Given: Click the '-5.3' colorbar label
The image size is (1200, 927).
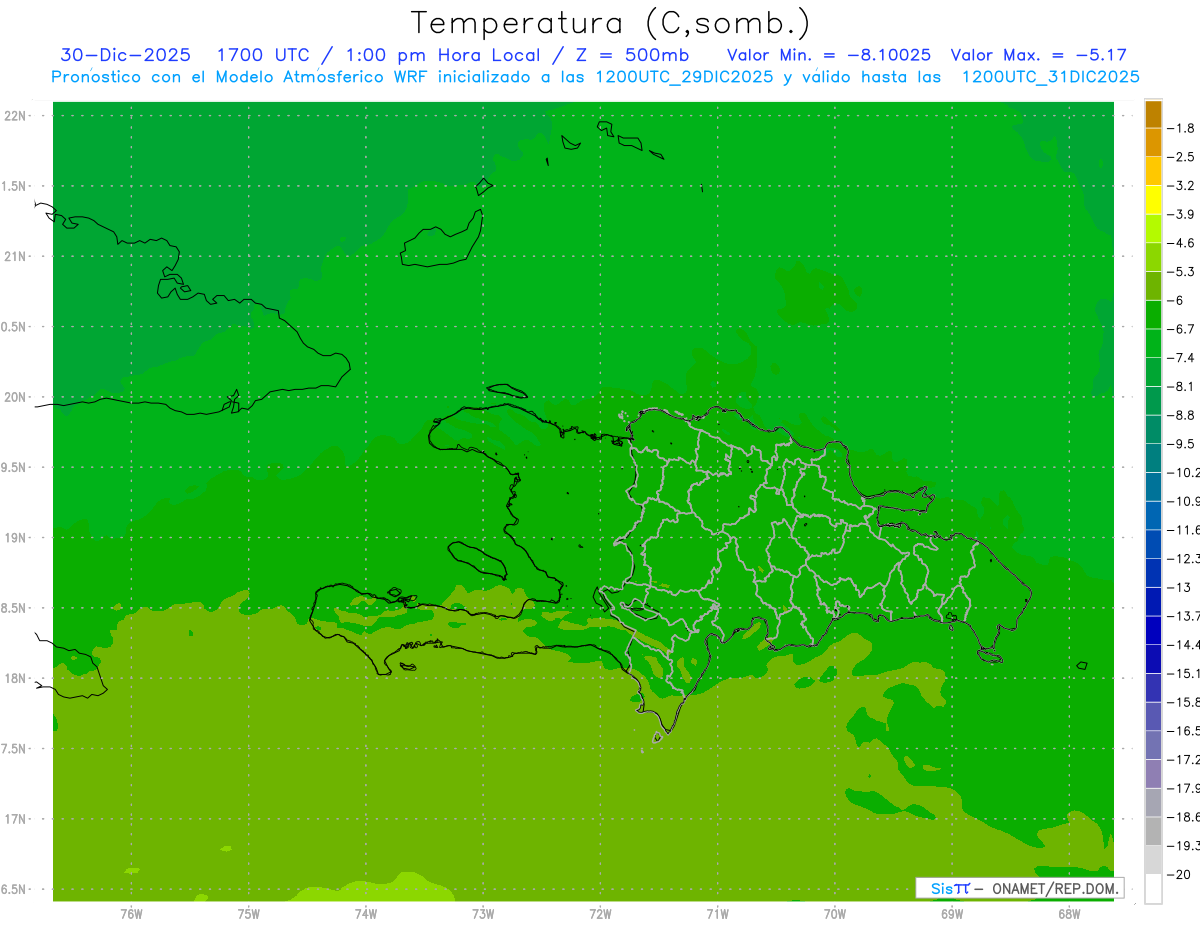Looking at the screenshot, I should pos(1182,272).
